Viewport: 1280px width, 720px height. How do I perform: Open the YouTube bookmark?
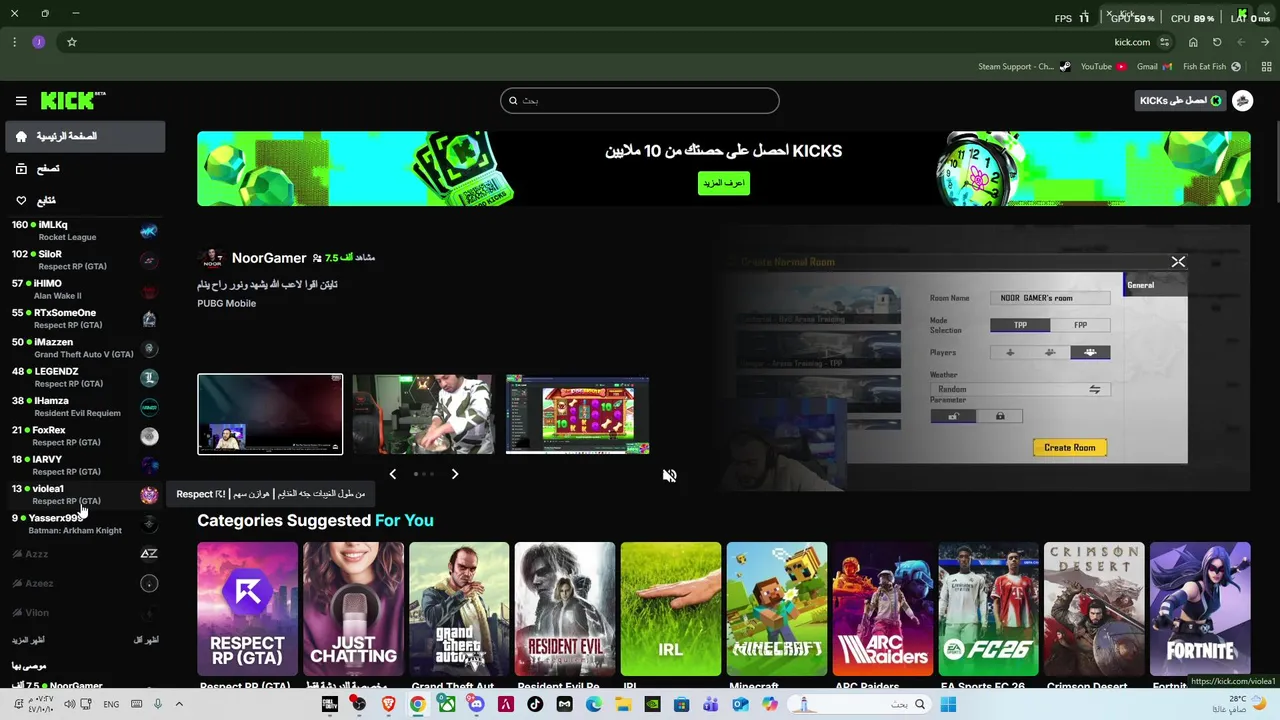tap(1103, 67)
